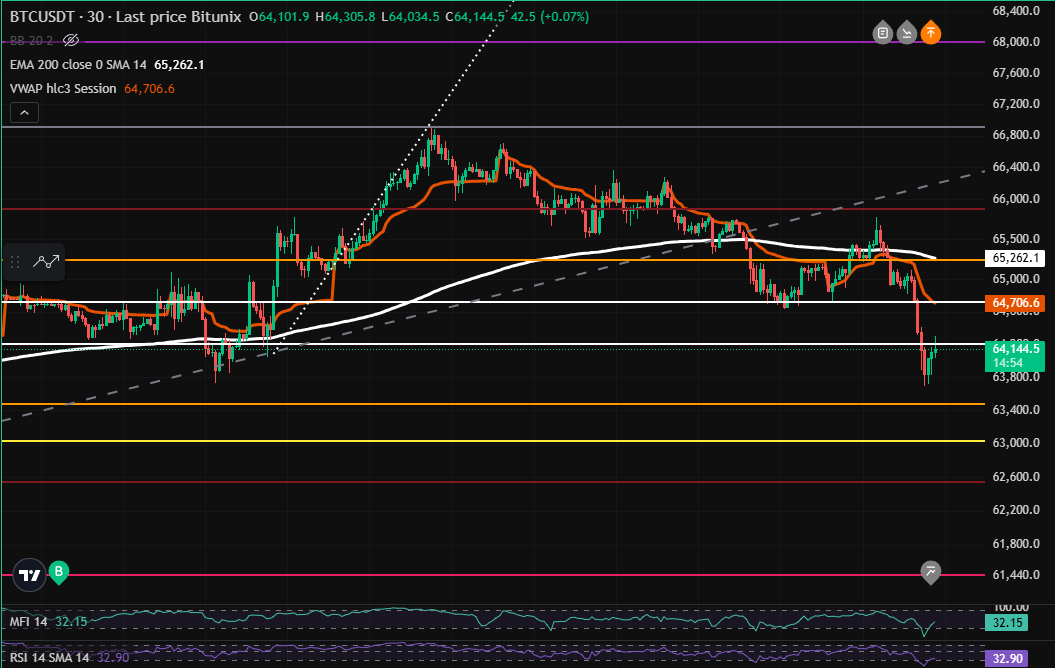Select the trend line tool on the floating toolbar
Image resolution: width=1055 pixels, height=668 pixels.
point(46,262)
